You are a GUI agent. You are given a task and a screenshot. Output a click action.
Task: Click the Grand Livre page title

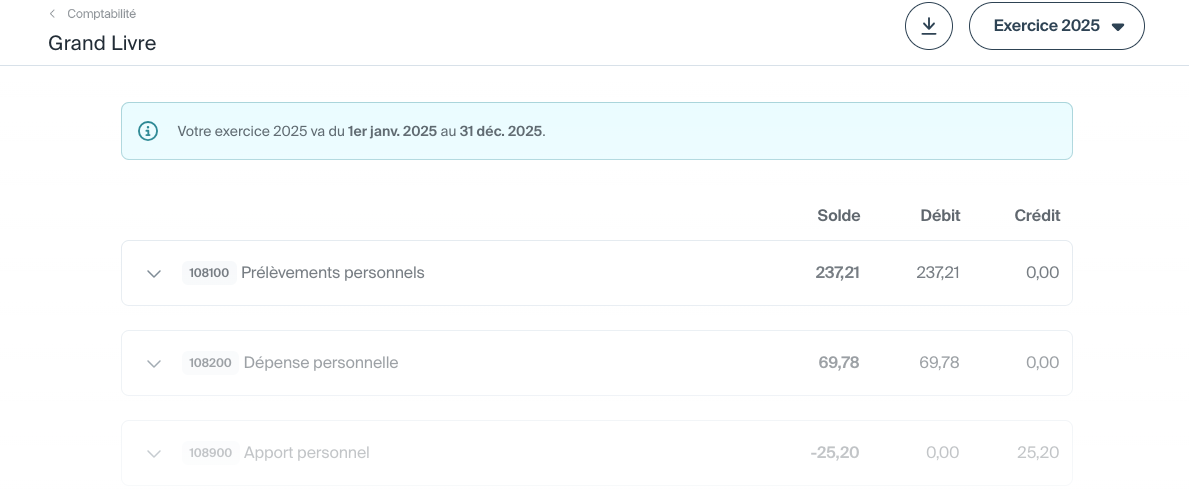(x=102, y=43)
